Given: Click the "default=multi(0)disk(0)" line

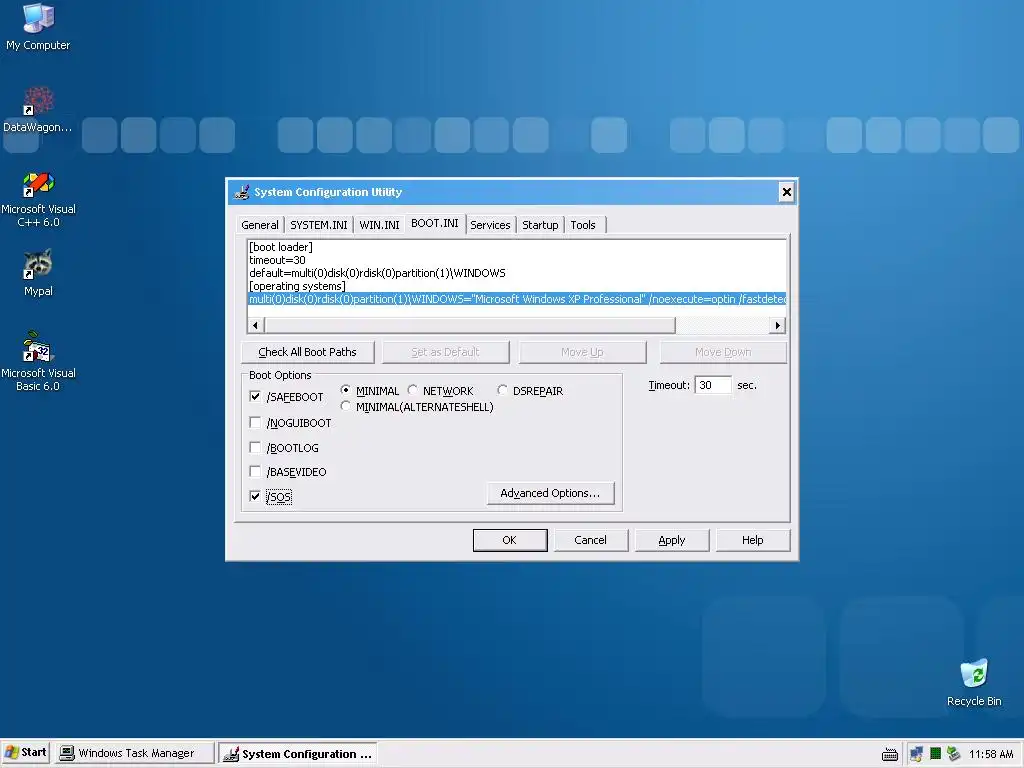Looking at the screenshot, I should click(377, 273).
